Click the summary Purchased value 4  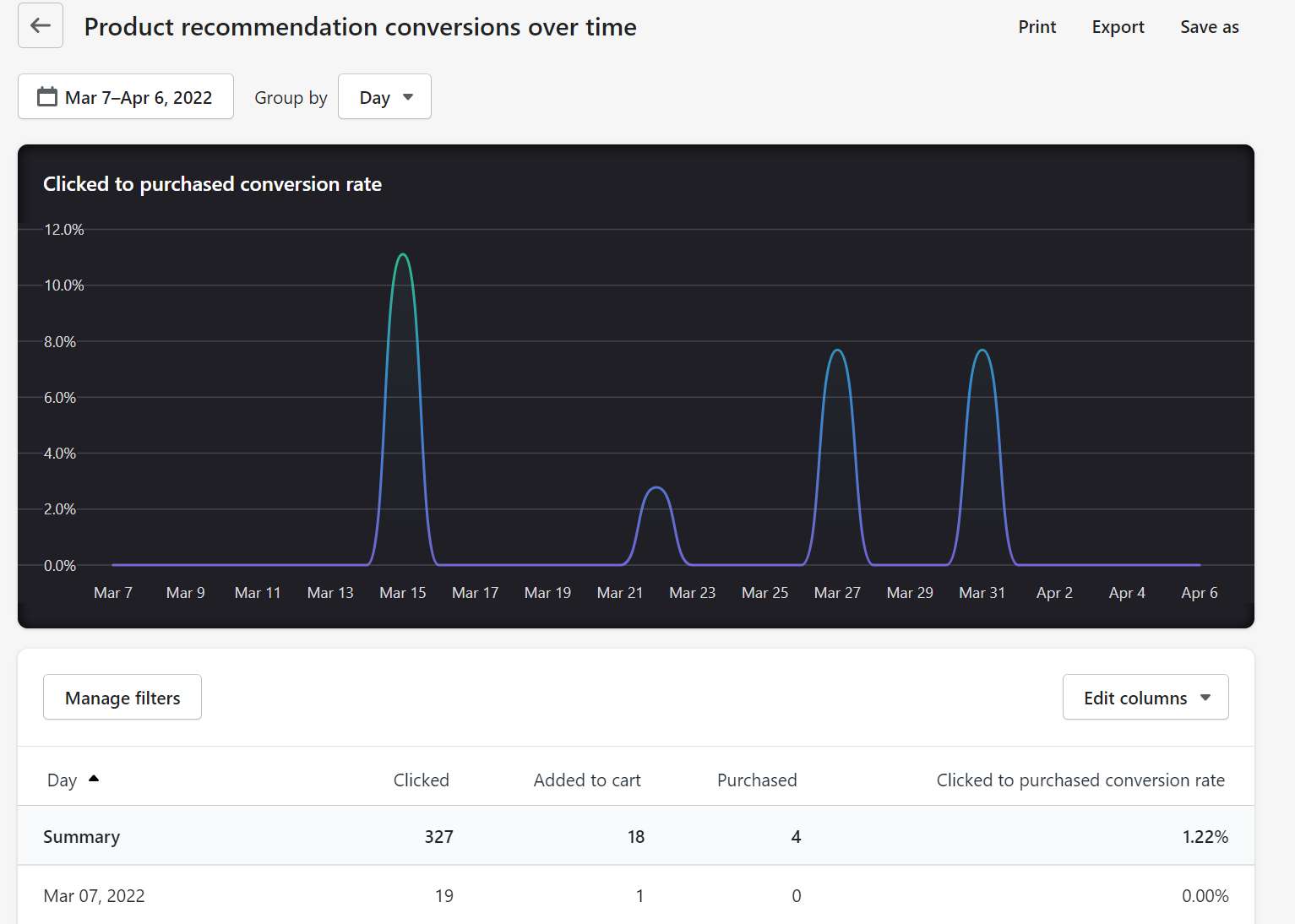pos(796,837)
